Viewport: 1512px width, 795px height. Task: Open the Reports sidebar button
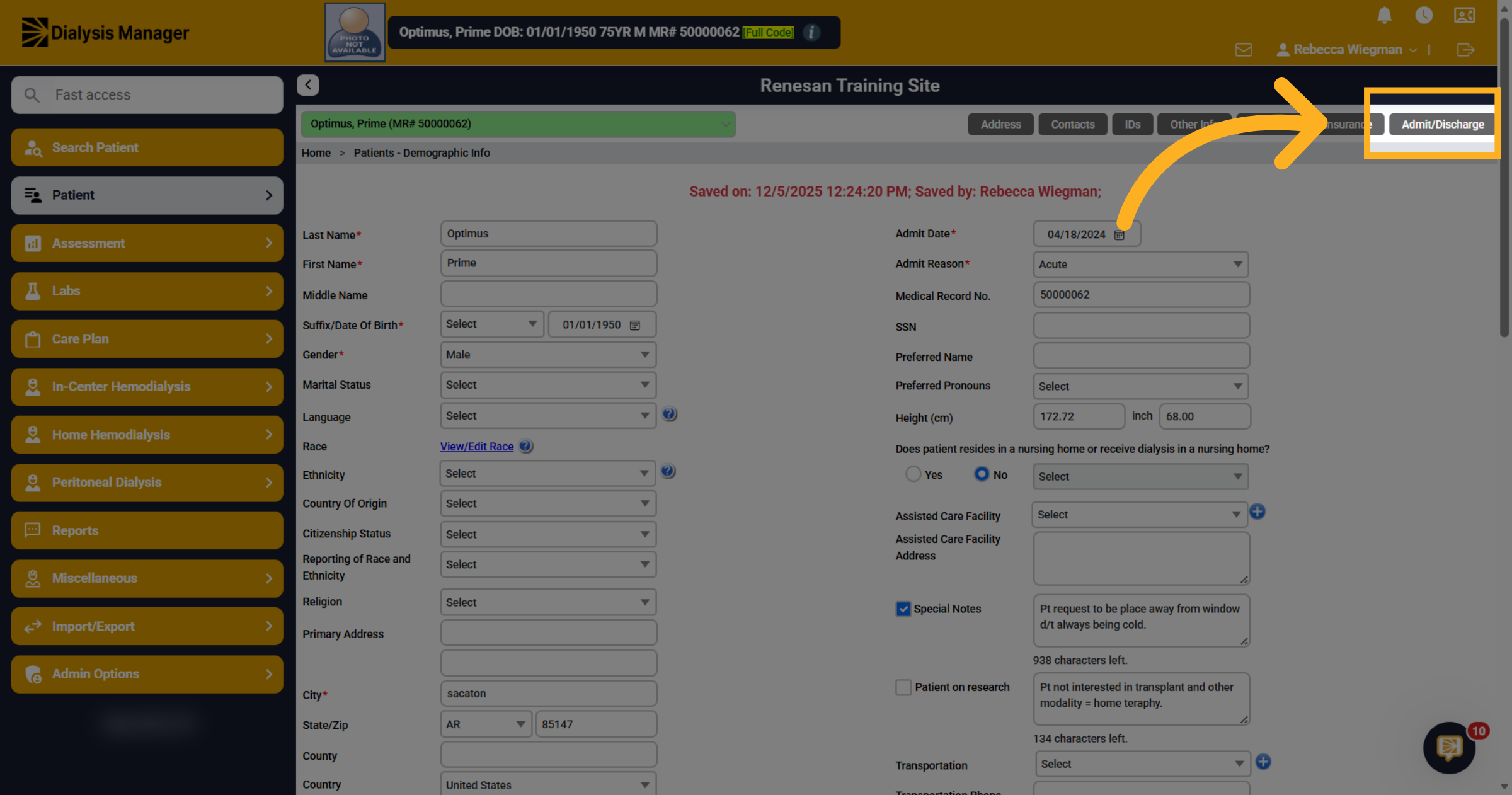(147, 530)
